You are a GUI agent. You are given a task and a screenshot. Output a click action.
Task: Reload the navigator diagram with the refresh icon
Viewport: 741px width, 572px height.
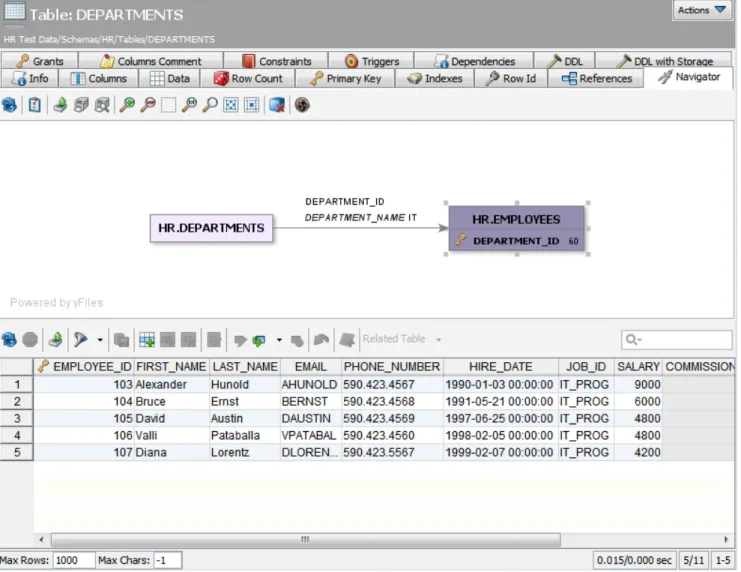(x=9, y=104)
